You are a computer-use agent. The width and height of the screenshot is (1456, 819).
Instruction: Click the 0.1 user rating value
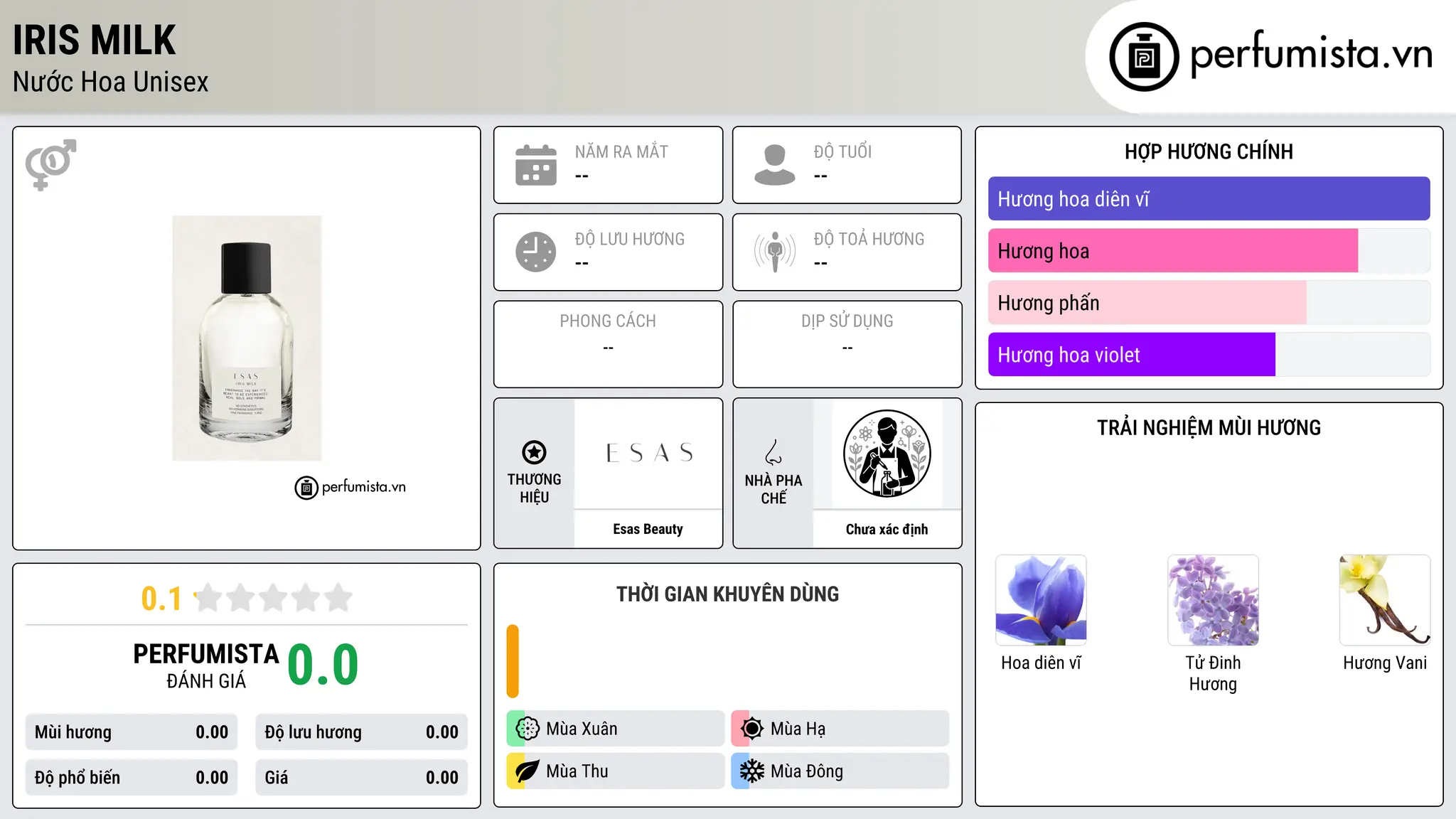161,599
